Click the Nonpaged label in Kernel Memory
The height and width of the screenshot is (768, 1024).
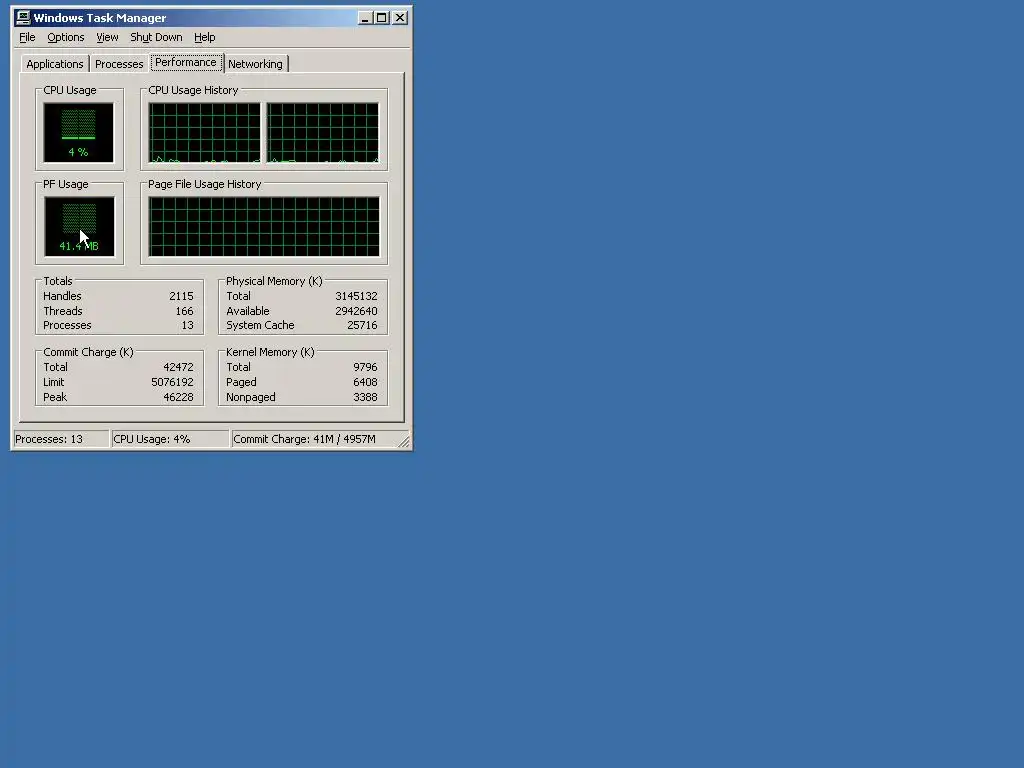click(x=251, y=397)
